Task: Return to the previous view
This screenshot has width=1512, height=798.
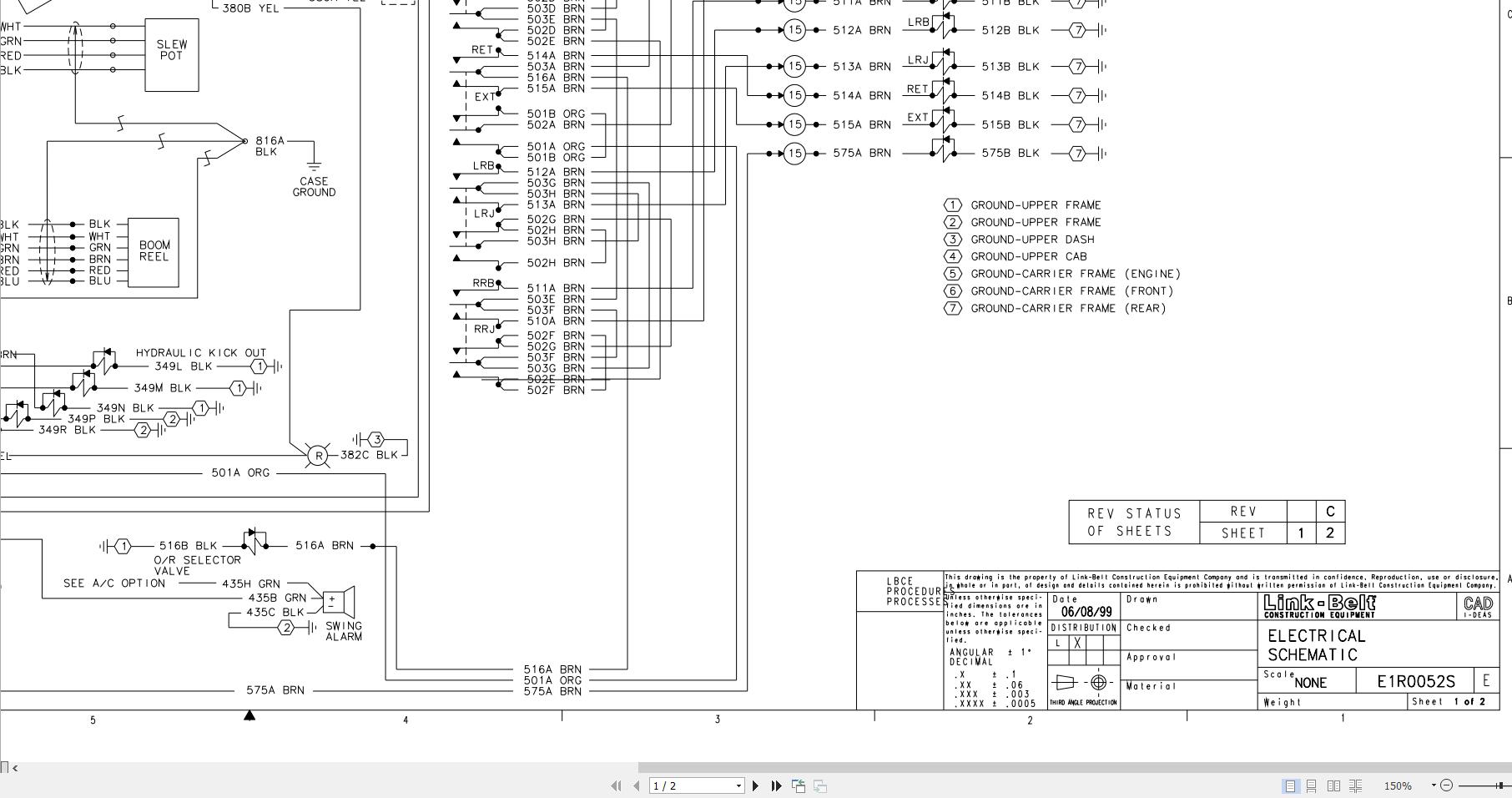Action: point(797,785)
